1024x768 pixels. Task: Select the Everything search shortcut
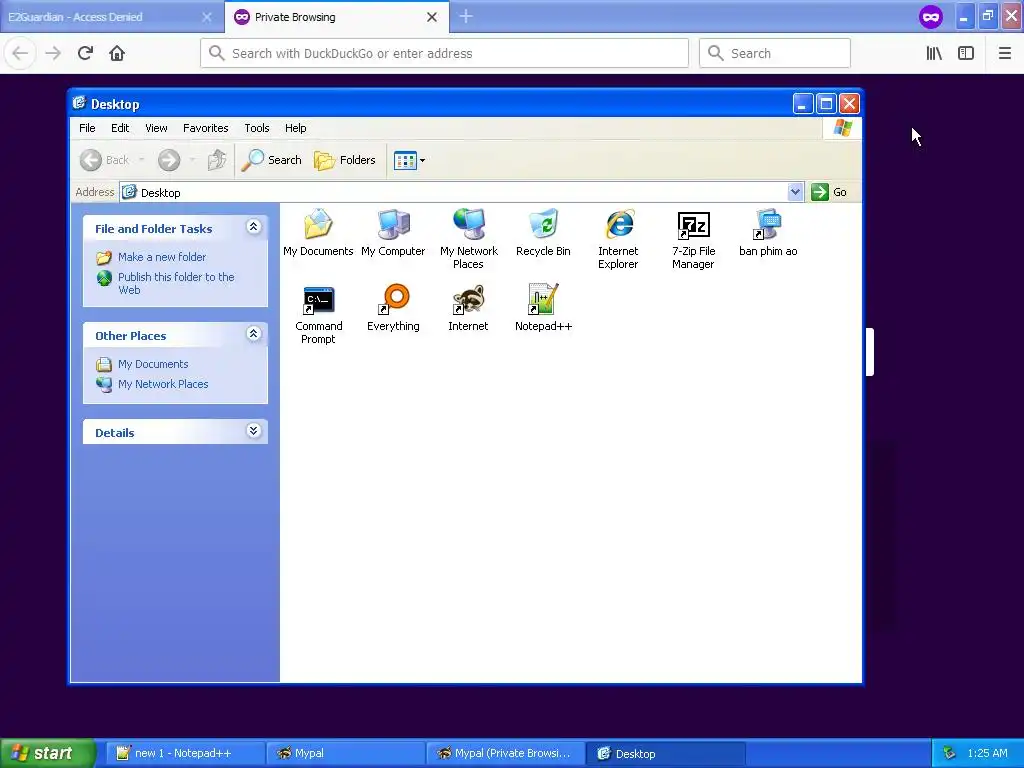pos(393,308)
